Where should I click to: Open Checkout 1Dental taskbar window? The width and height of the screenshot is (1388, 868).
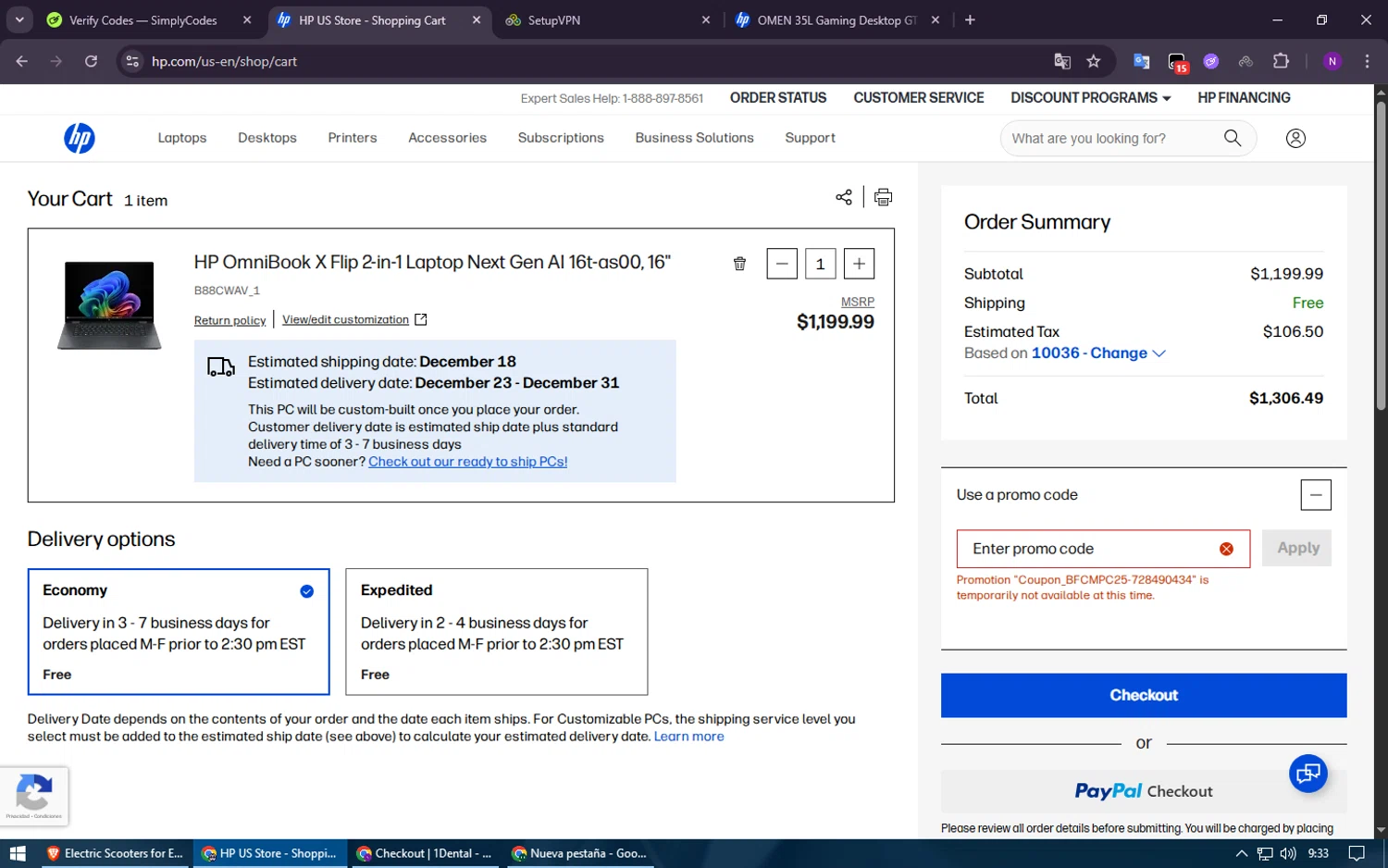tap(424, 853)
